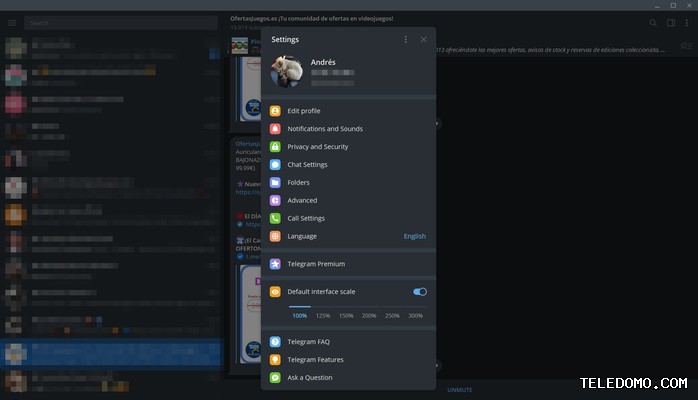Toggle the Default interface scale switch
The height and width of the screenshot is (400, 698).
(x=420, y=292)
